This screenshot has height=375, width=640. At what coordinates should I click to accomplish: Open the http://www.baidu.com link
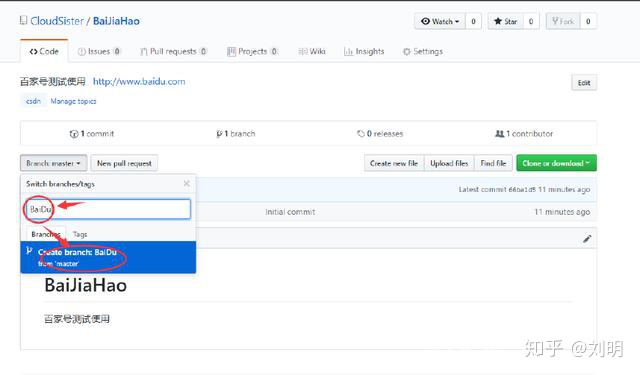click(x=139, y=82)
